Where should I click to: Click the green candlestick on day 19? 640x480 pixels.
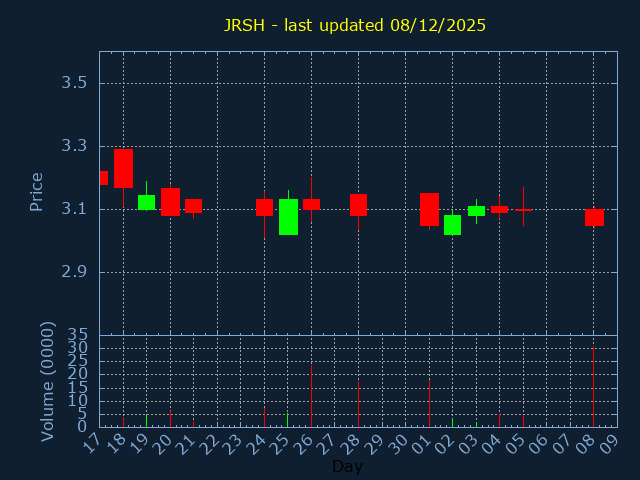click(x=146, y=202)
